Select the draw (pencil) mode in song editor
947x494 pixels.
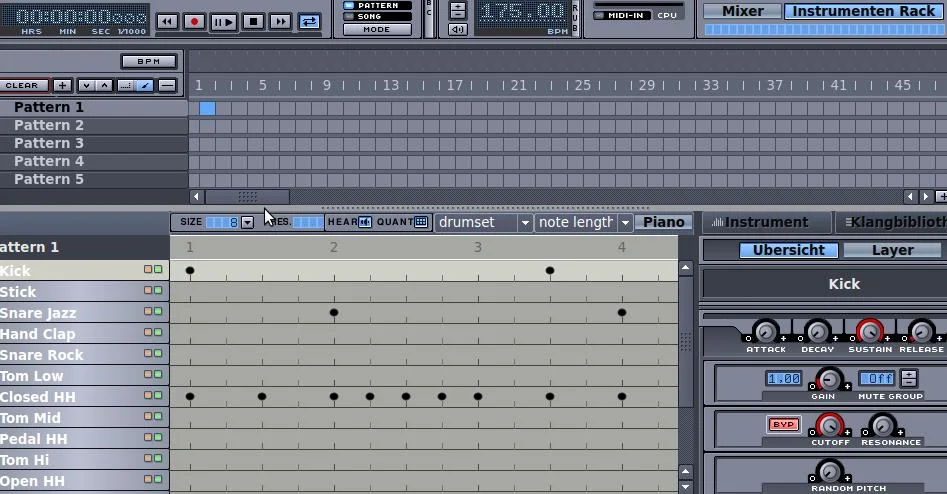(x=144, y=86)
